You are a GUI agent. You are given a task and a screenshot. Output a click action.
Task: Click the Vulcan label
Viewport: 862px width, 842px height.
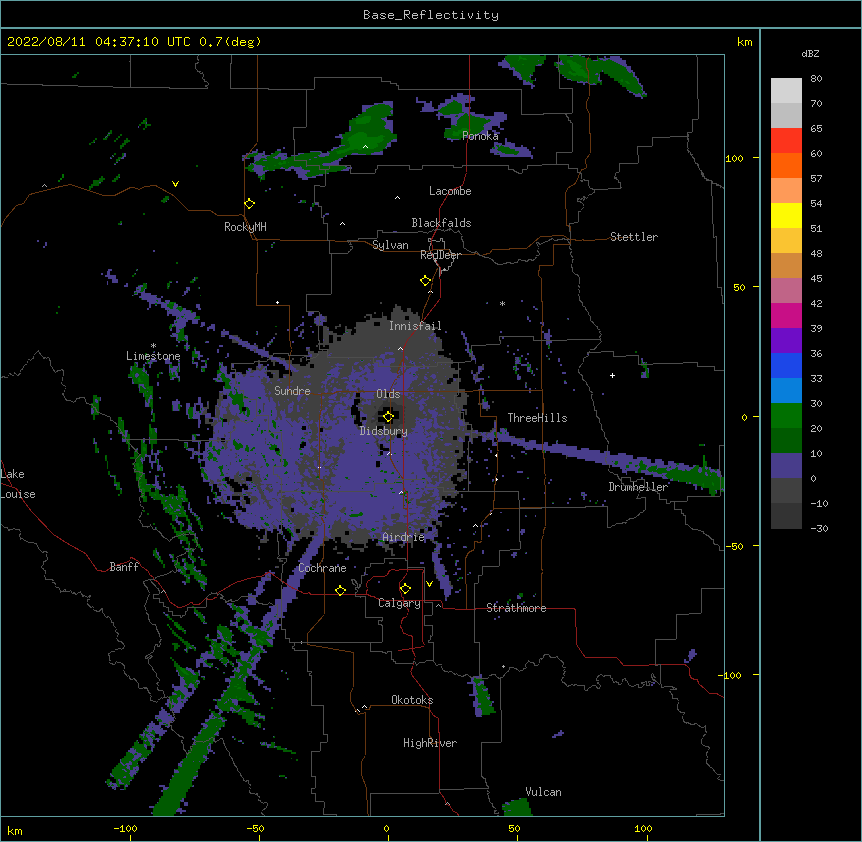(x=543, y=792)
